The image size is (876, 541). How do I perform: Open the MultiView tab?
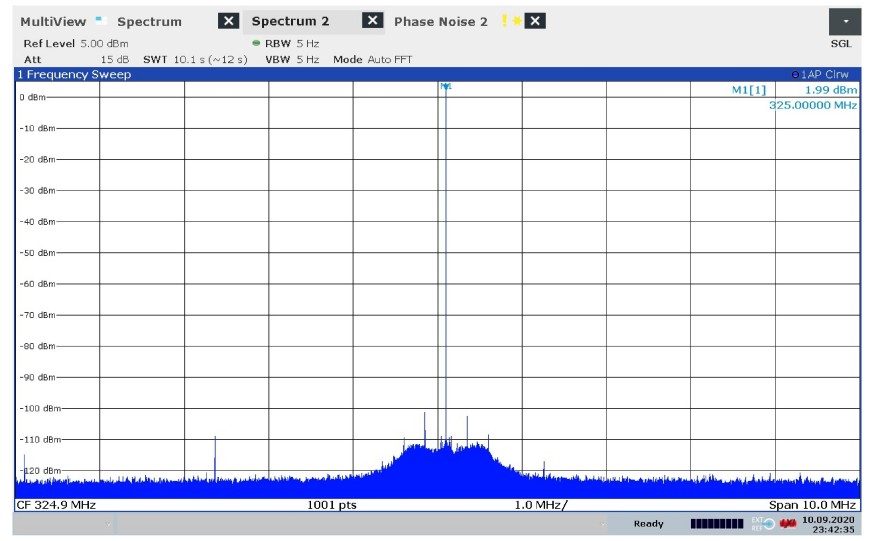tap(53, 22)
